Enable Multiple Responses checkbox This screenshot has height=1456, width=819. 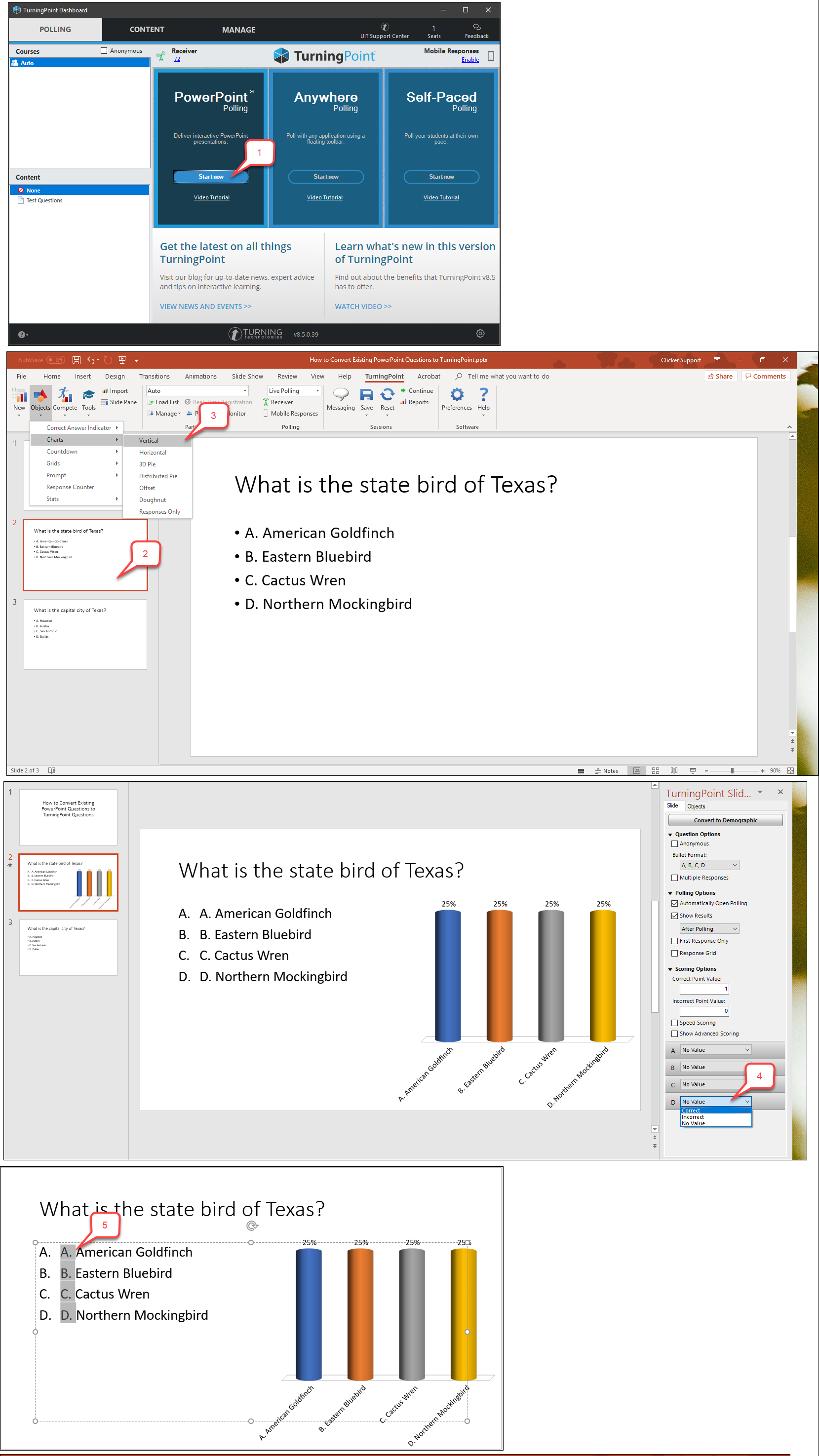(x=674, y=878)
